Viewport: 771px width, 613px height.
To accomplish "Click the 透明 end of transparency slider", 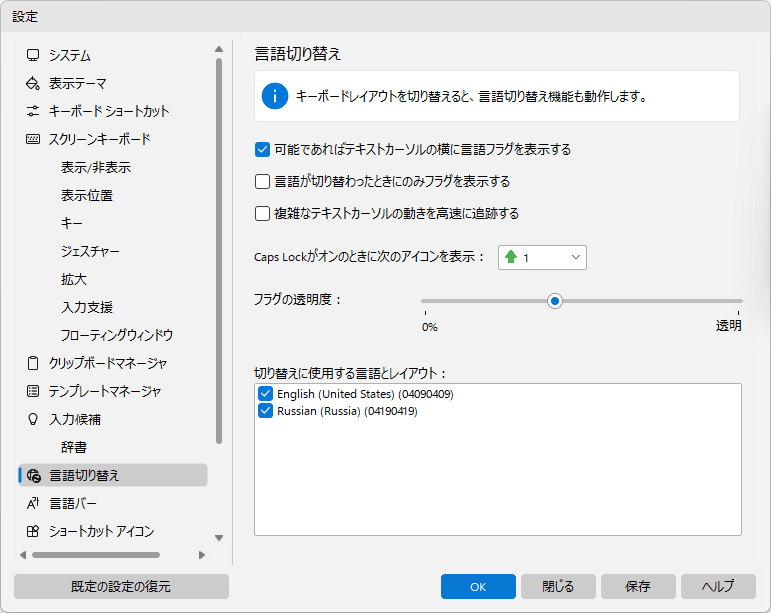I will click(x=728, y=326).
